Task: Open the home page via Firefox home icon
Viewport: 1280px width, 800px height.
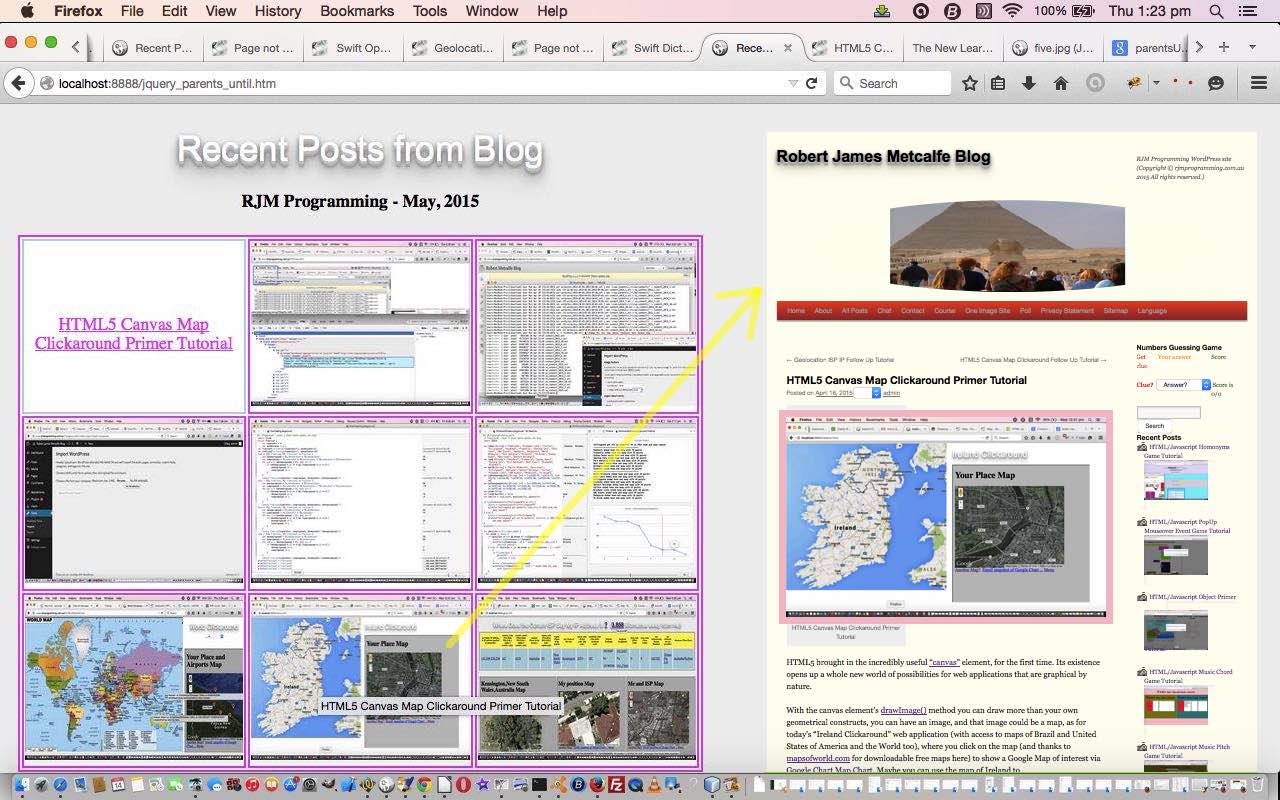Action: [x=1062, y=83]
